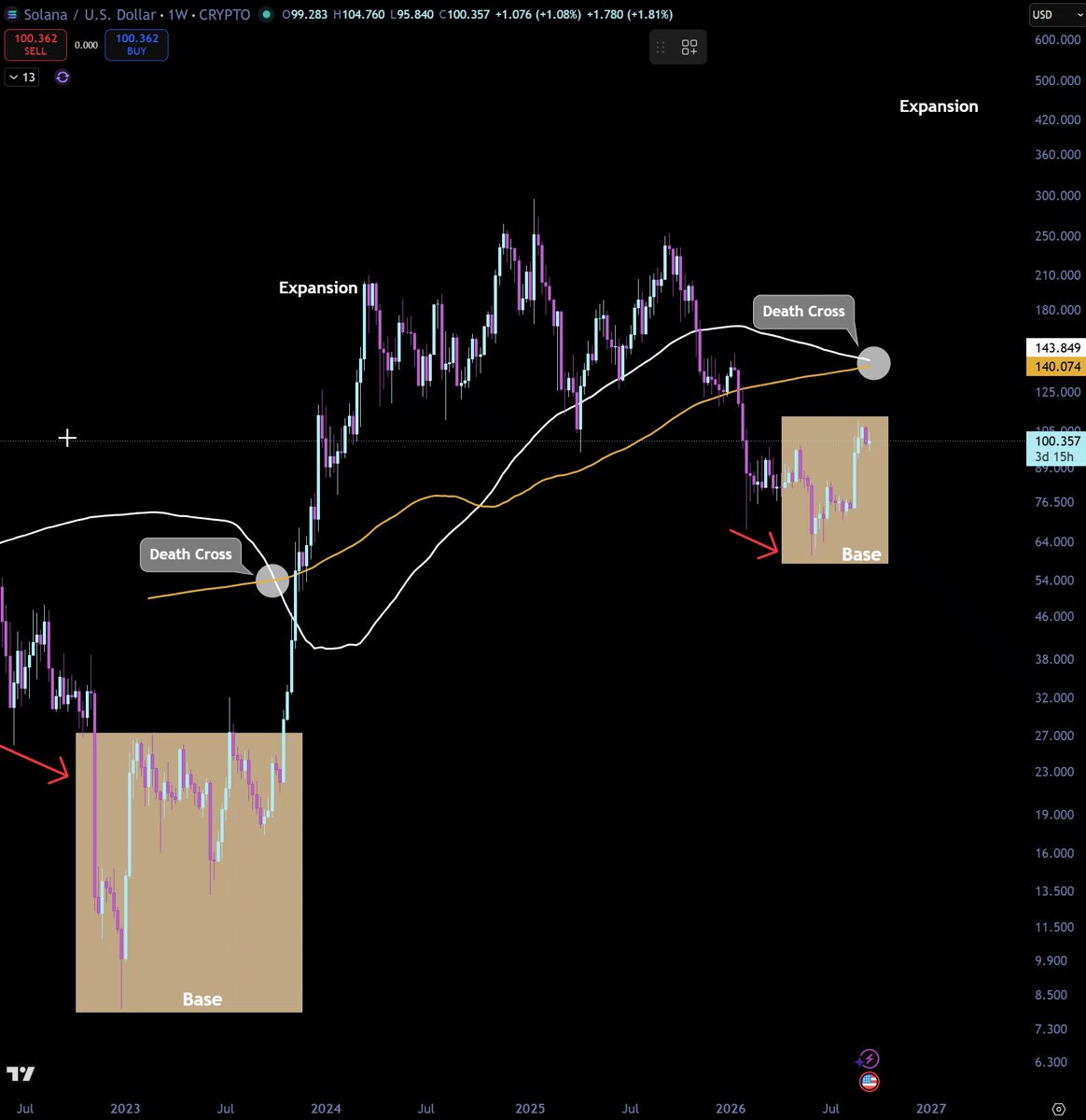The image size is (1086, 1120).
Task: Grab the floating toolbar dotted handle
Action: [x=661, y=48]
